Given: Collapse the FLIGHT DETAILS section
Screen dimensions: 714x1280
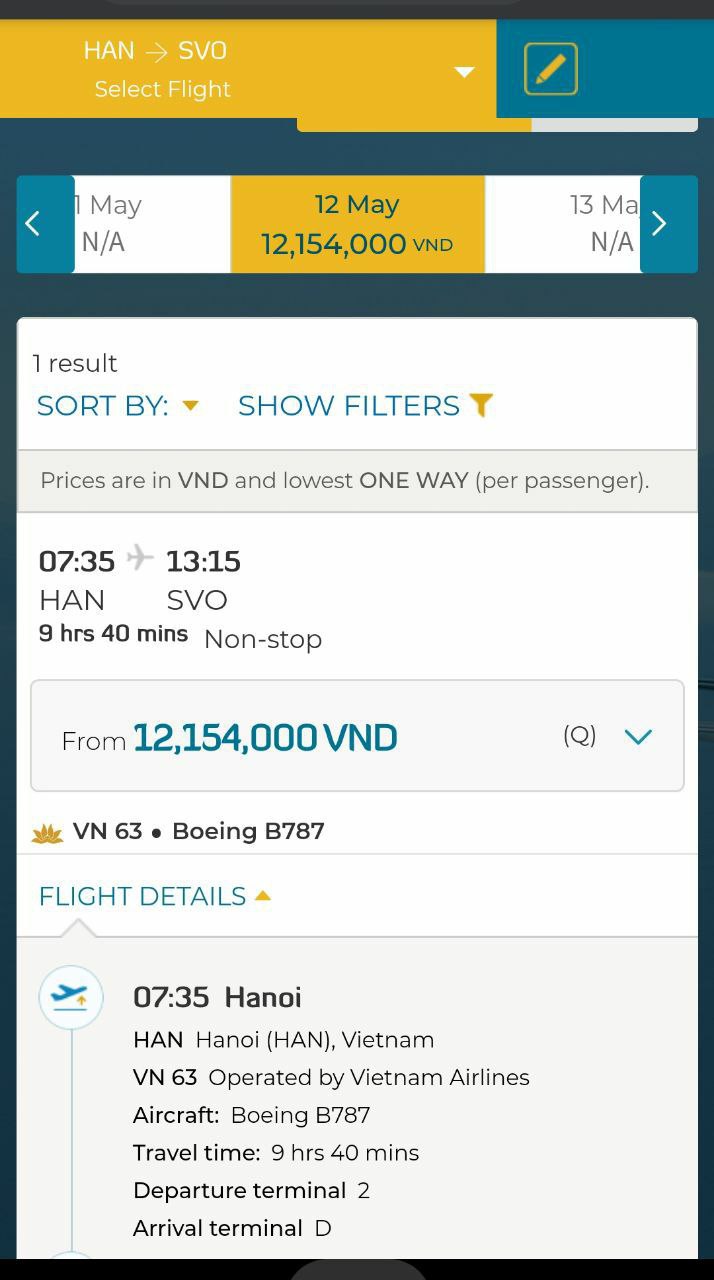Looking at the screenshot, I should 154,896.
